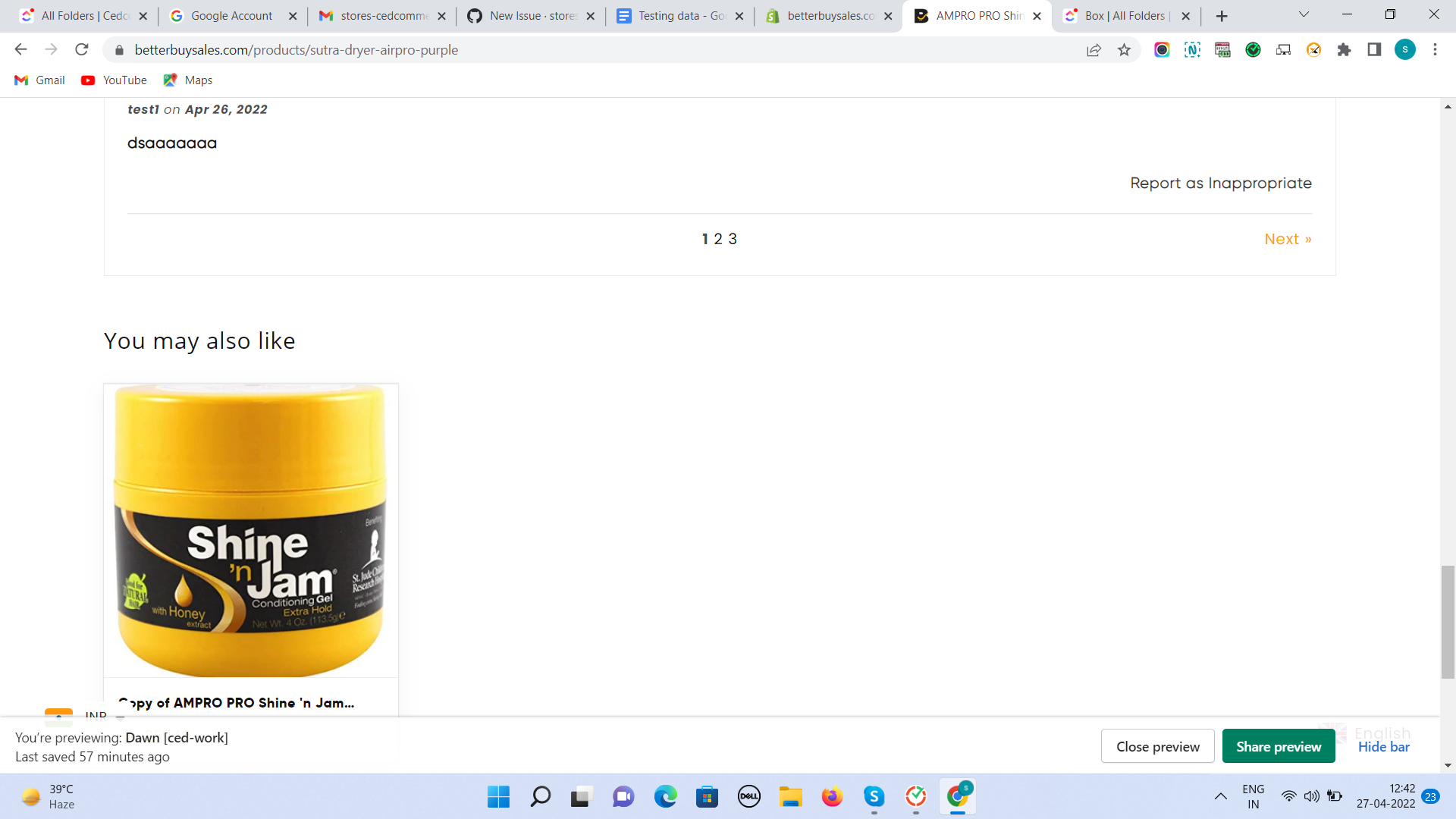Open the Shine 'n Jam product thumbnail

point(251,531)
